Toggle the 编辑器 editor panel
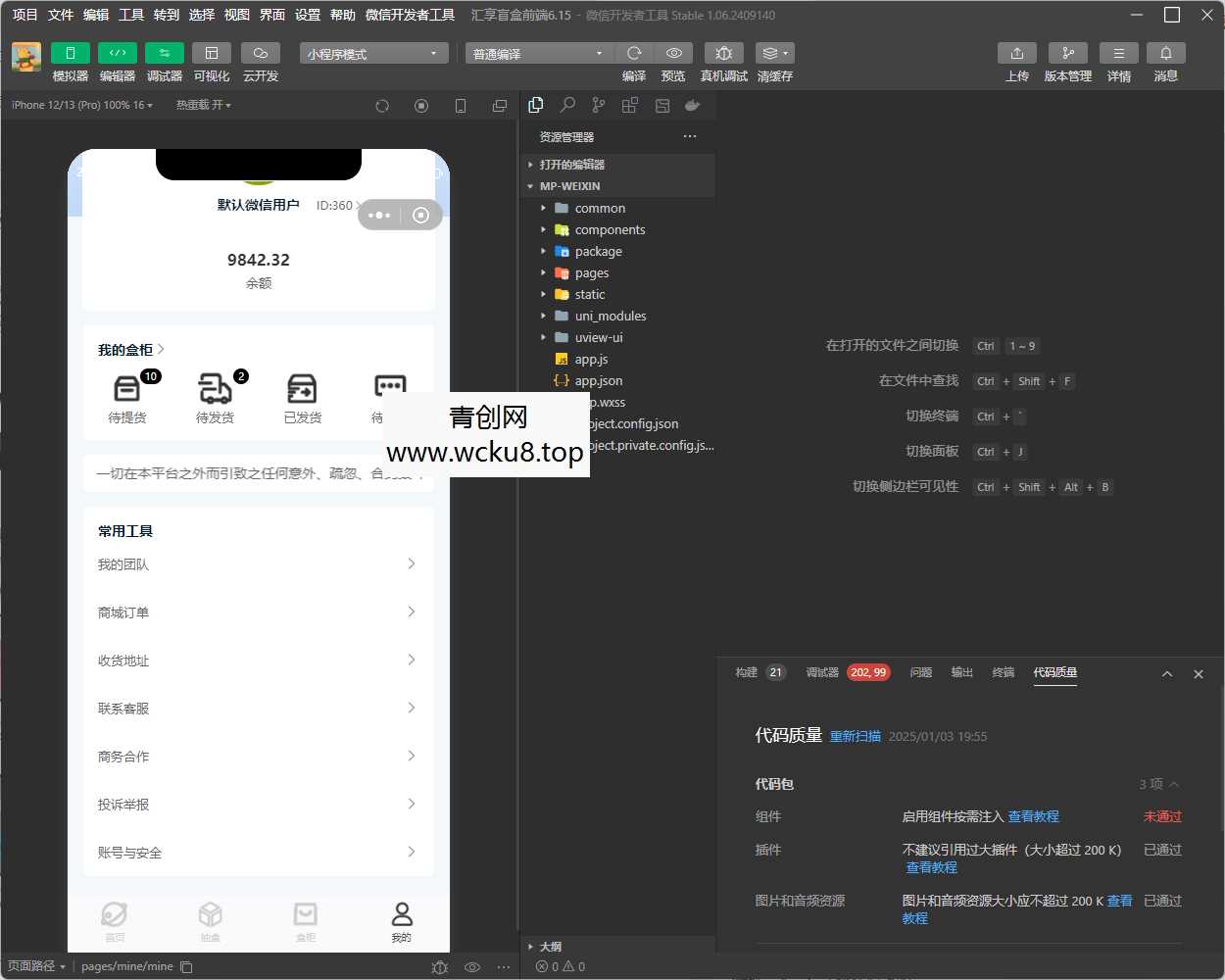 click(x=118, y=53)
